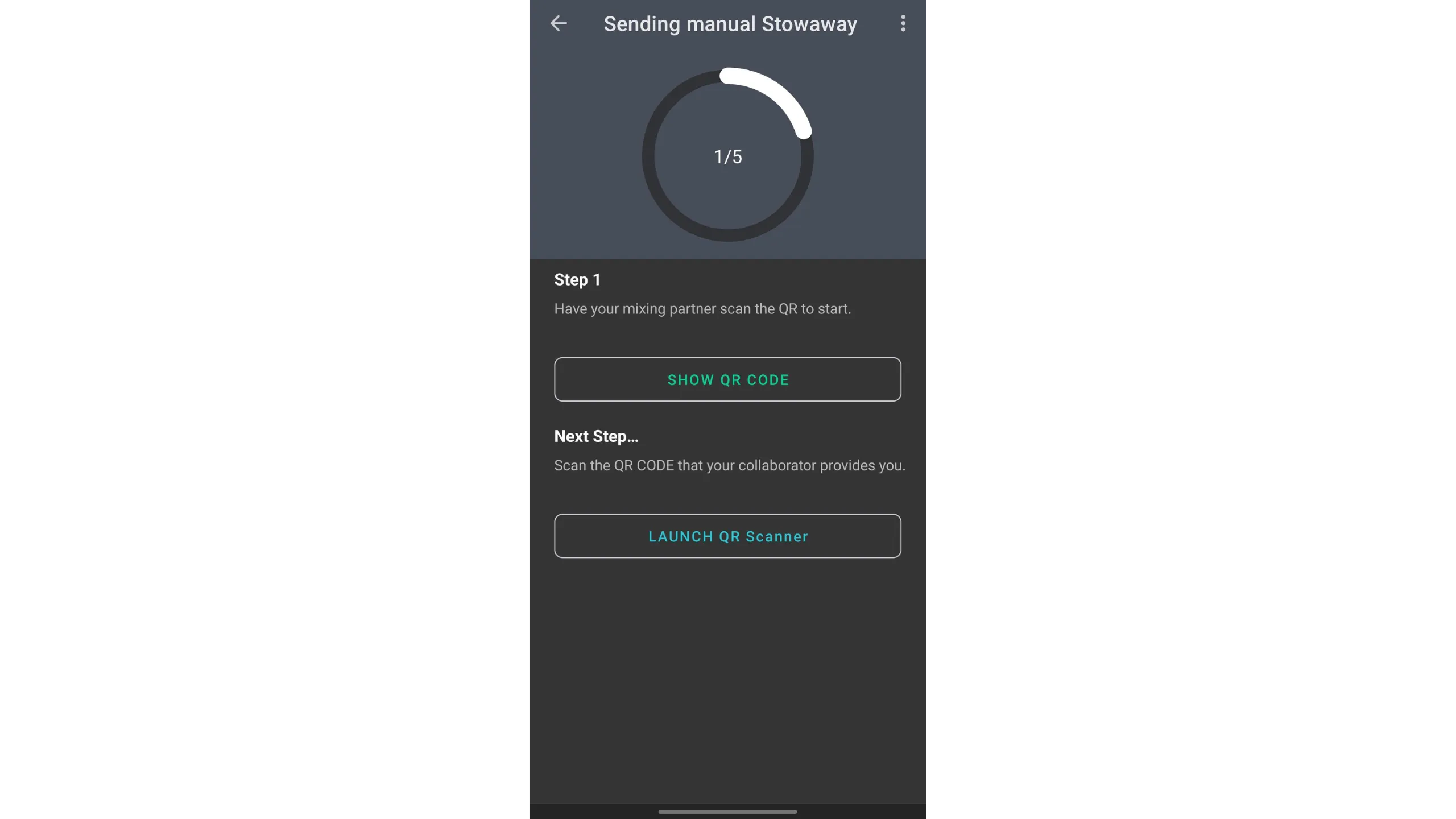Click the number 1 in the Step 1 heading
This screenshot has width=1456, height=819.
[597, 280]
